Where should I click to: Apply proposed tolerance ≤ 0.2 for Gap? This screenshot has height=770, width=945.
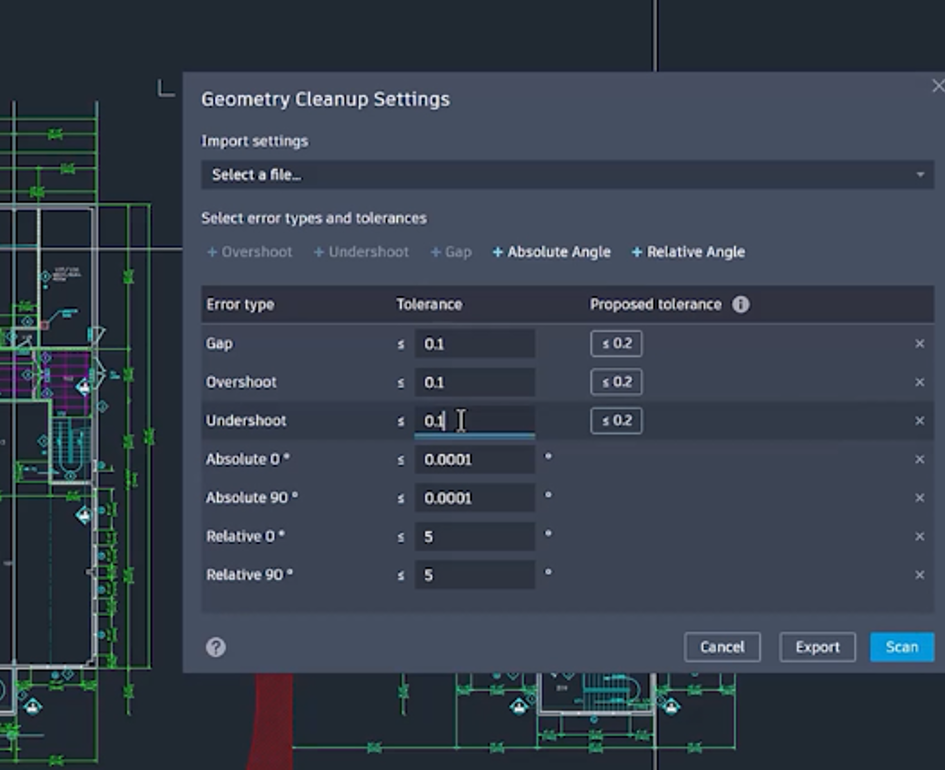pyautogui.click(x=616, y=344)
